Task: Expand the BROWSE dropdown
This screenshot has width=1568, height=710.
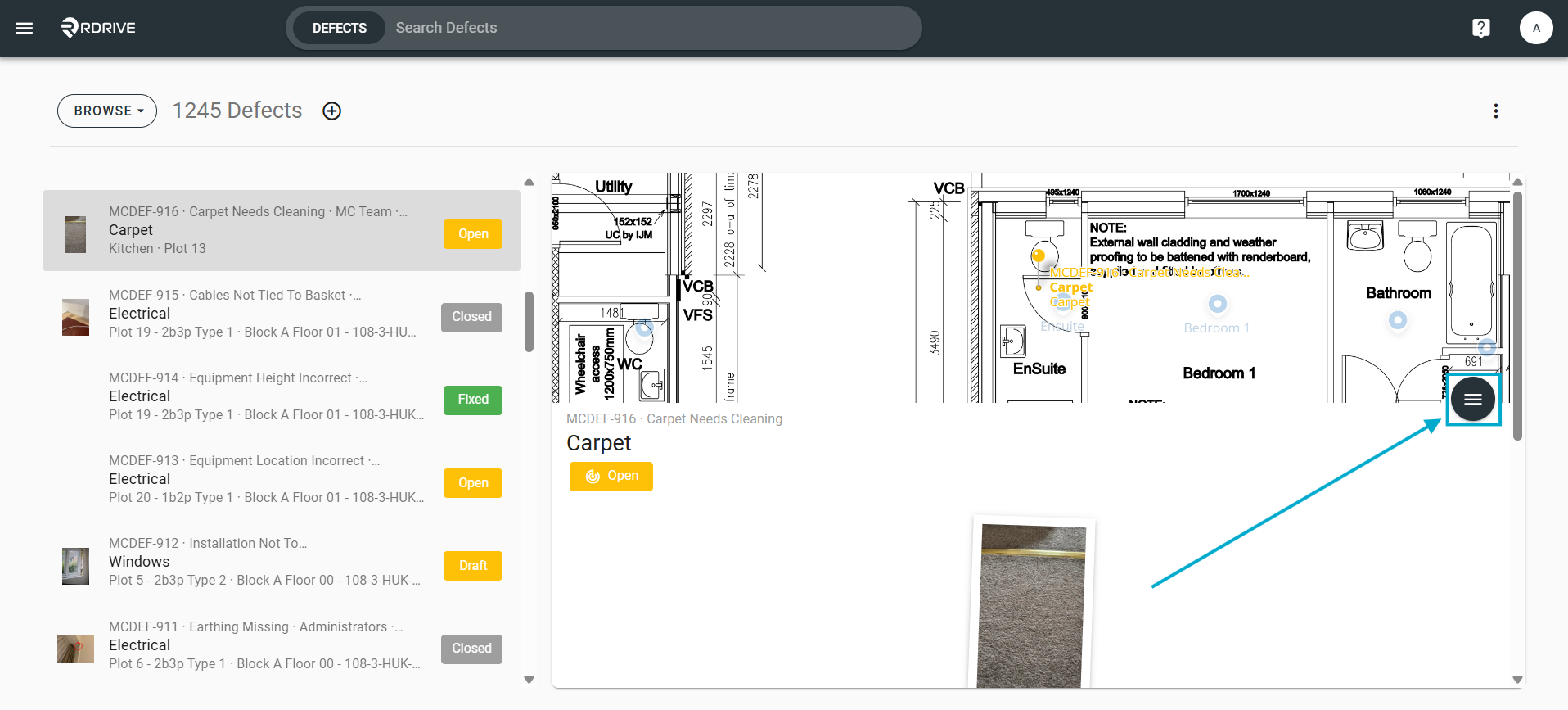Action: coord(107,111)
